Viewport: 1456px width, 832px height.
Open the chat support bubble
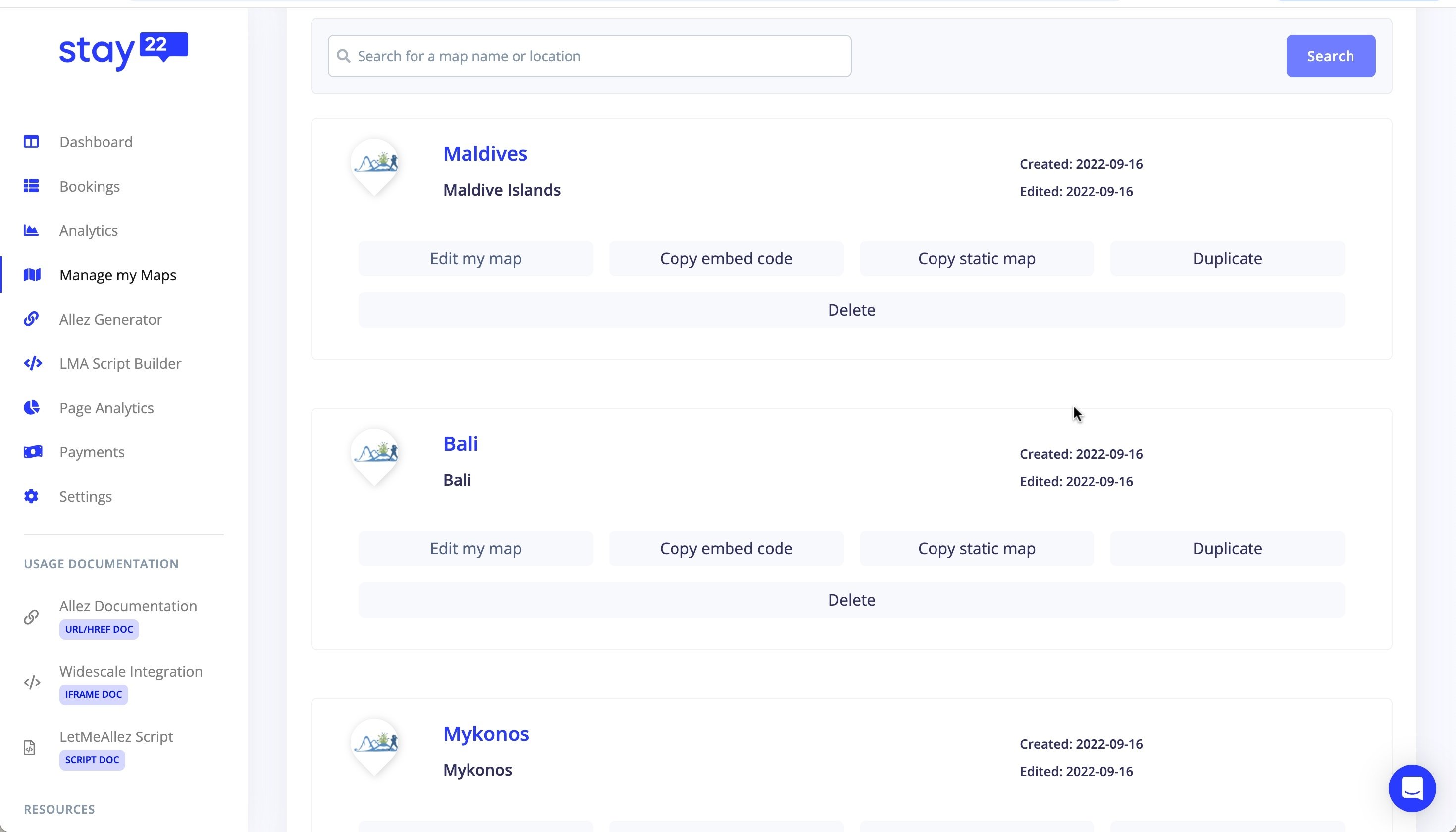point(1411,788)
